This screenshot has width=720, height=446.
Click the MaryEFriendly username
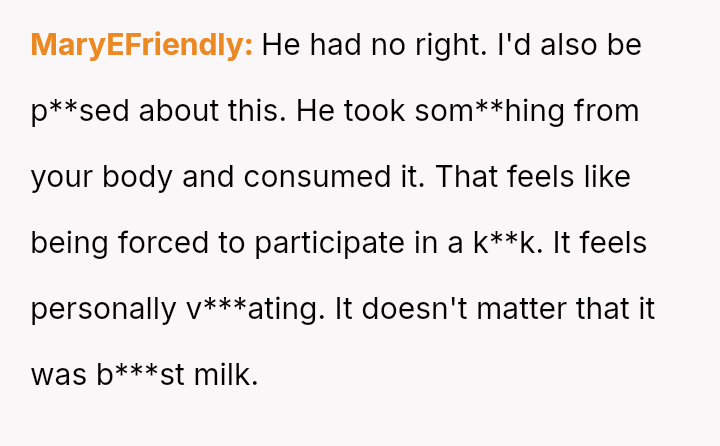pyautogui.click(x=142, y=45)
